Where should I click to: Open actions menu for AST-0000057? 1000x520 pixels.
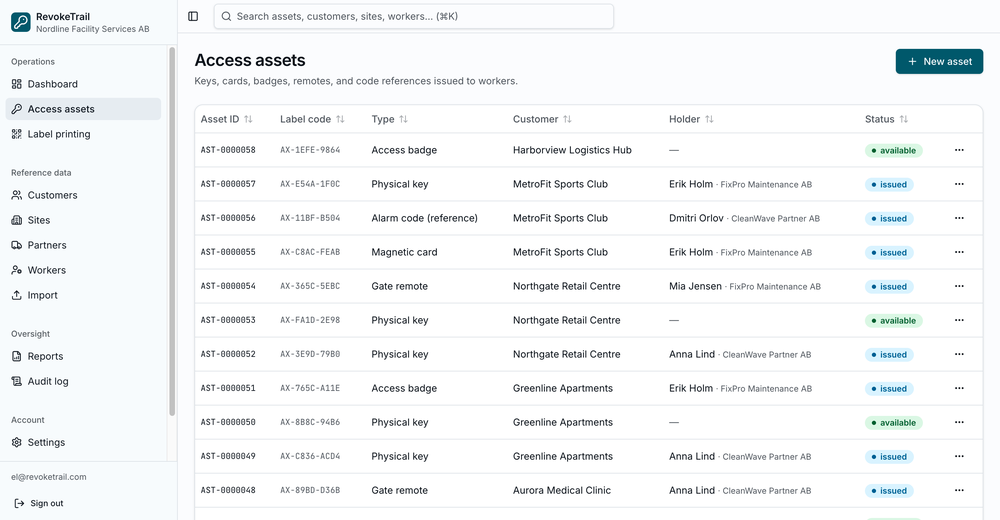click(959, 184)
